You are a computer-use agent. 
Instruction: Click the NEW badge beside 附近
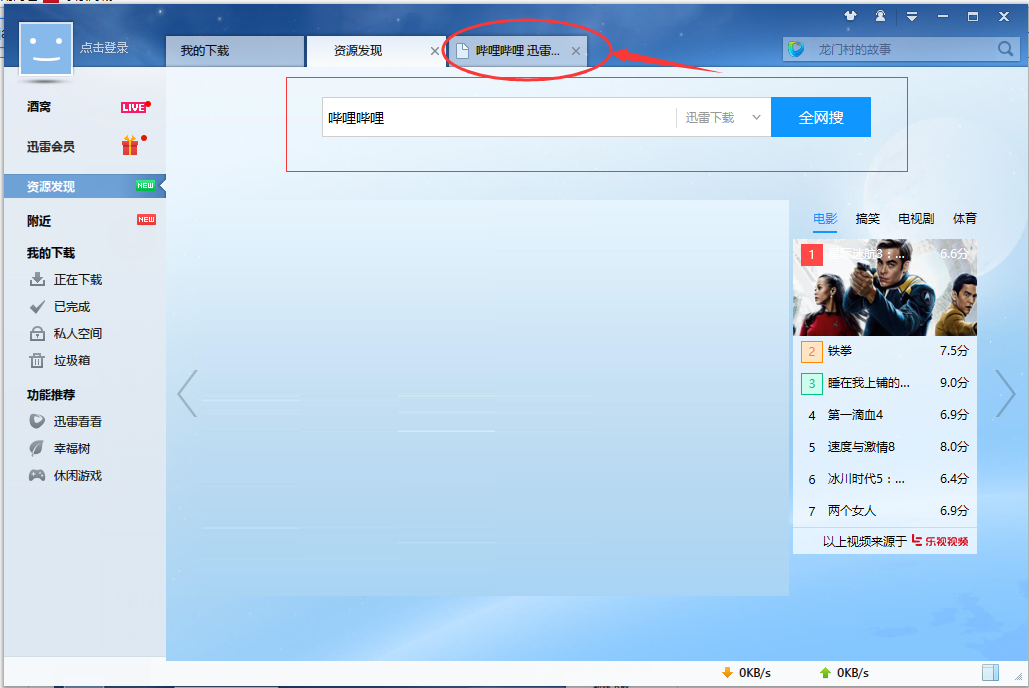click(x=146, y=219)
